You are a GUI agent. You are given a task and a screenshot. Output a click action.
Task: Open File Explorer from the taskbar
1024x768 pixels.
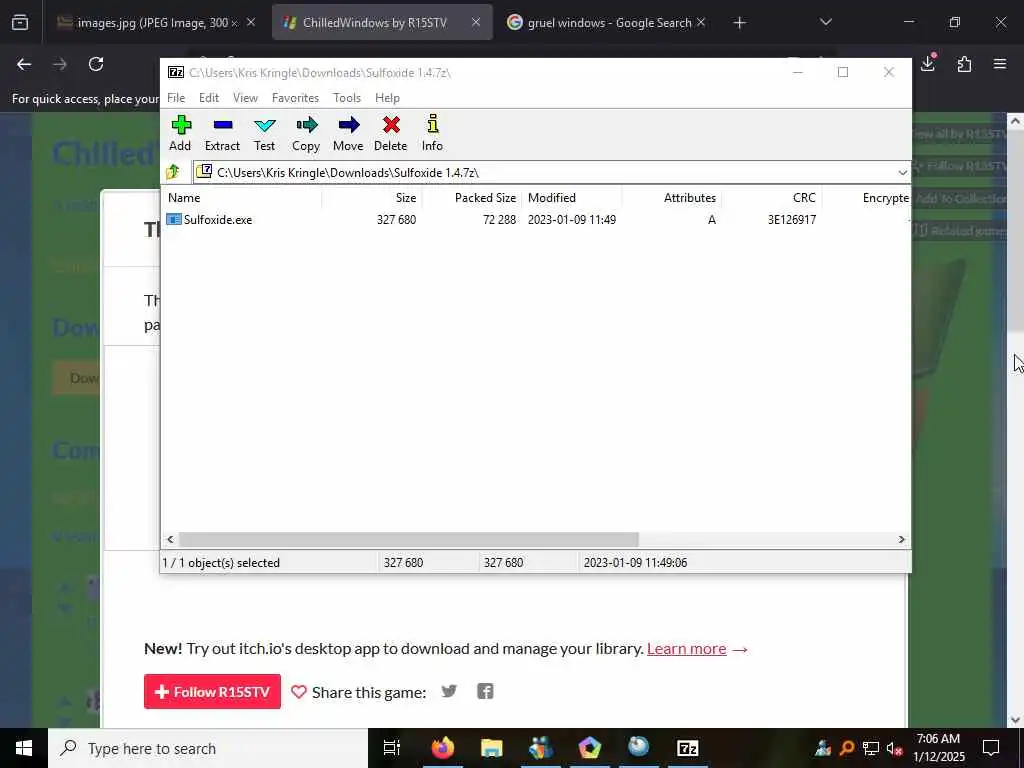[491, 748]
